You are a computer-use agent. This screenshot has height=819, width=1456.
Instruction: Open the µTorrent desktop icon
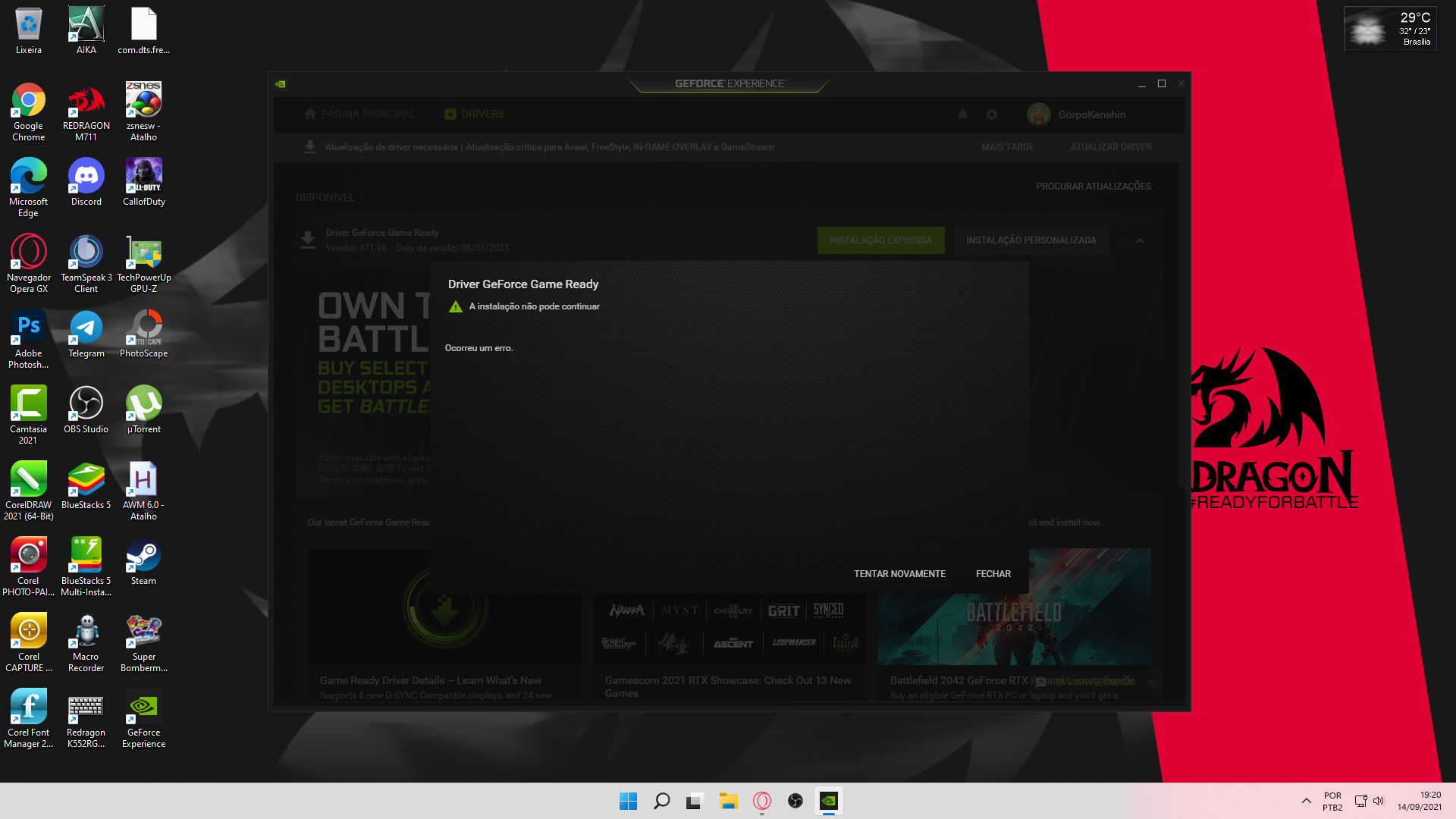(x=143, y=410)
